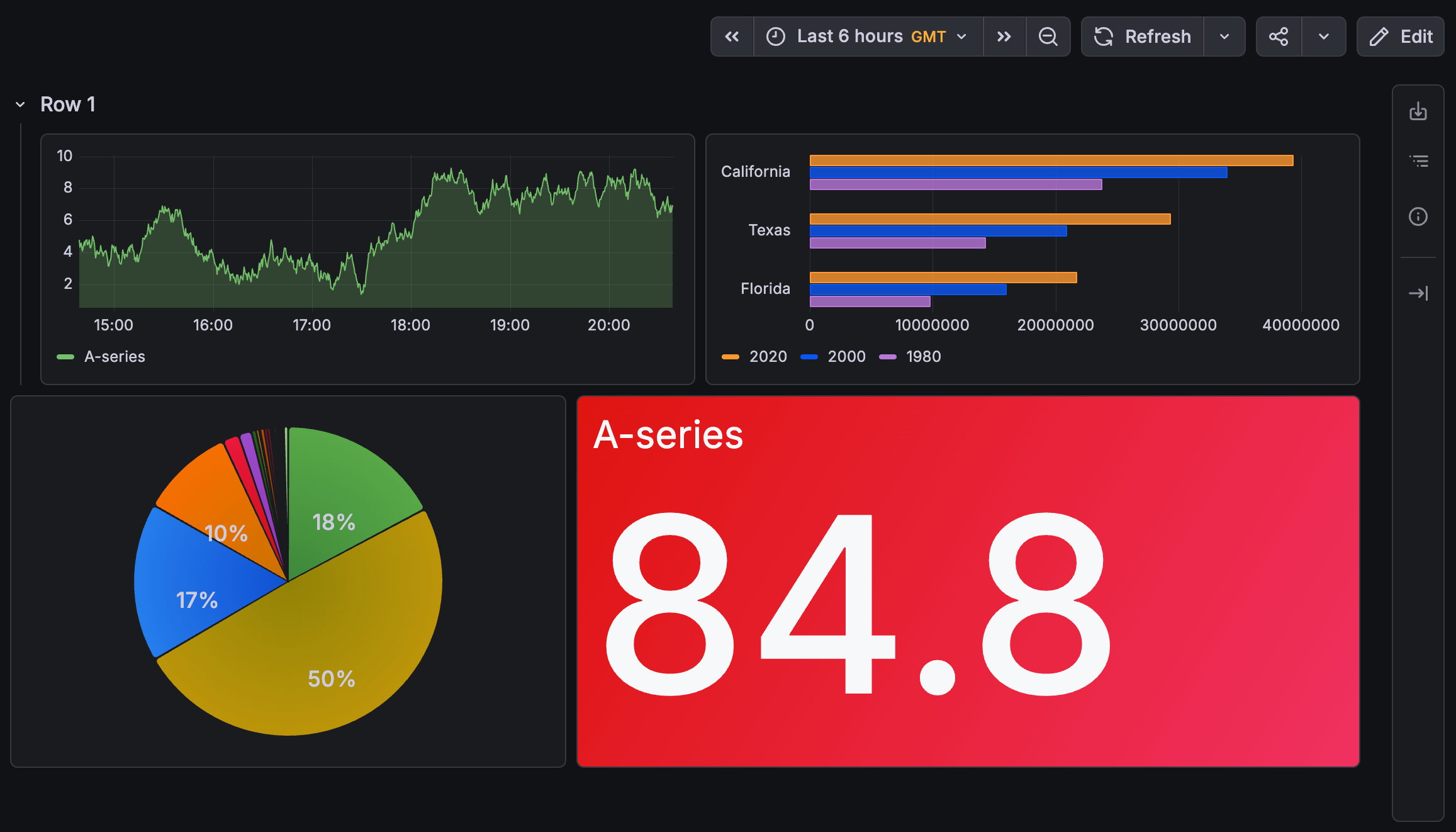Click the 18:00 time axis label
The image size is (1456, 832).
[x=410, y=325]
